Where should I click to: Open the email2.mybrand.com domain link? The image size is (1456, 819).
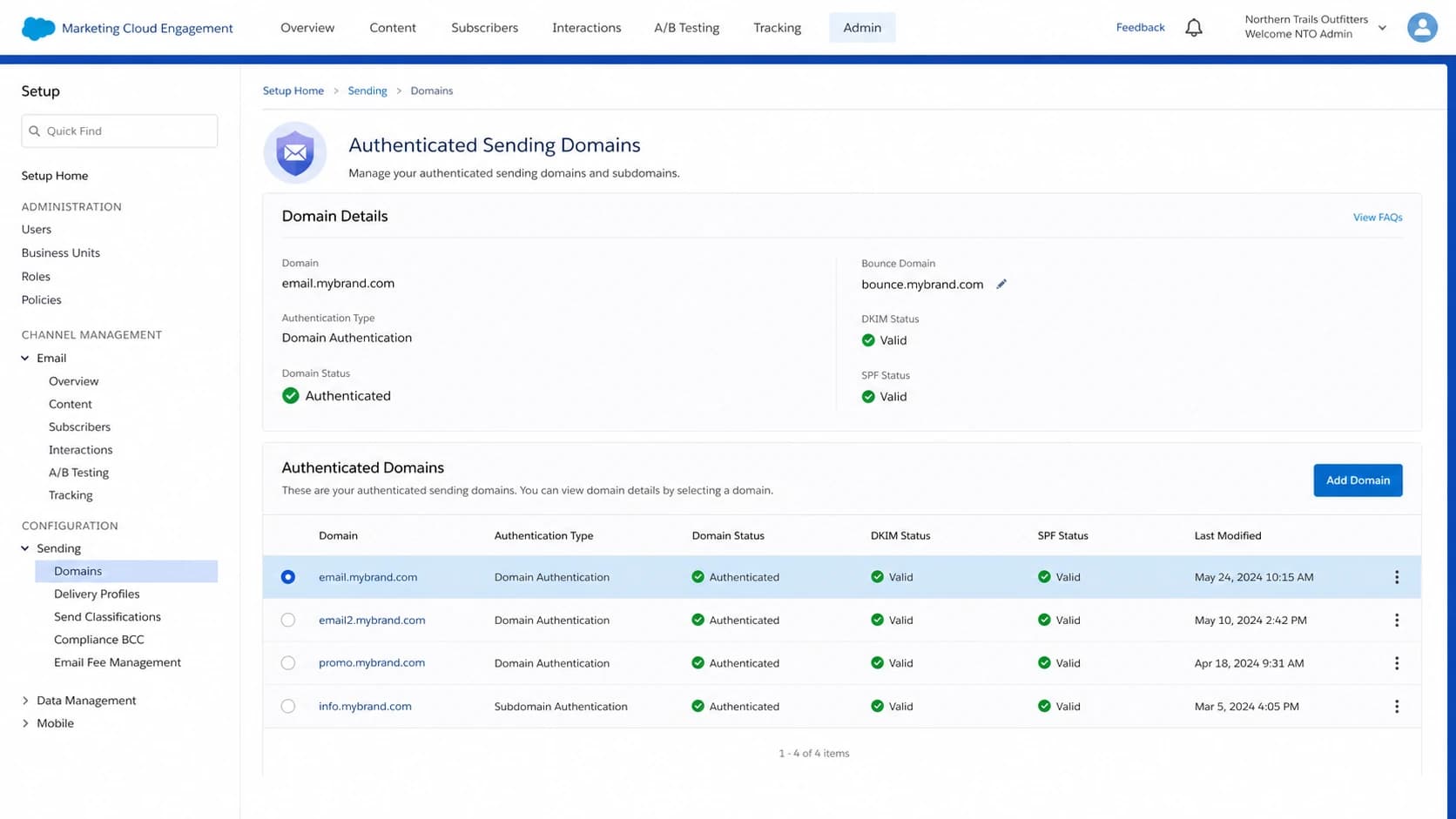click(x=372, y=620)
